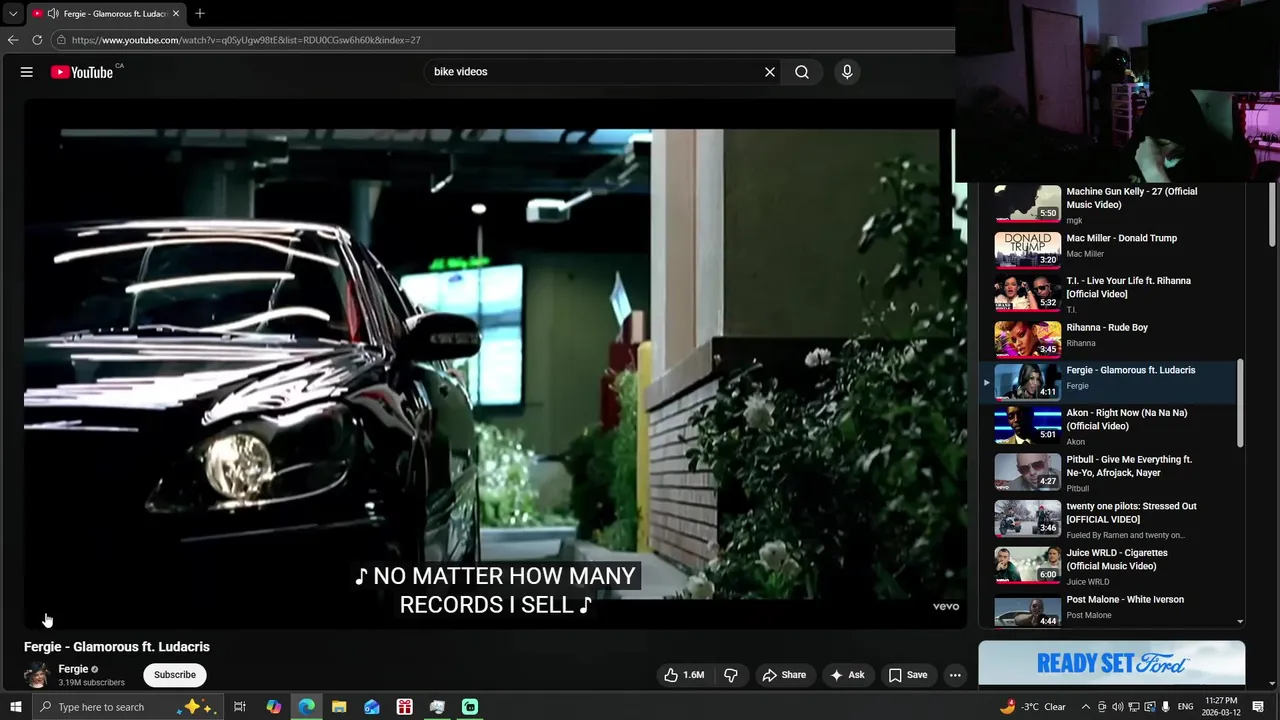Select T.I. - Live Your Life ft. Rihanna

(1110, 293)
